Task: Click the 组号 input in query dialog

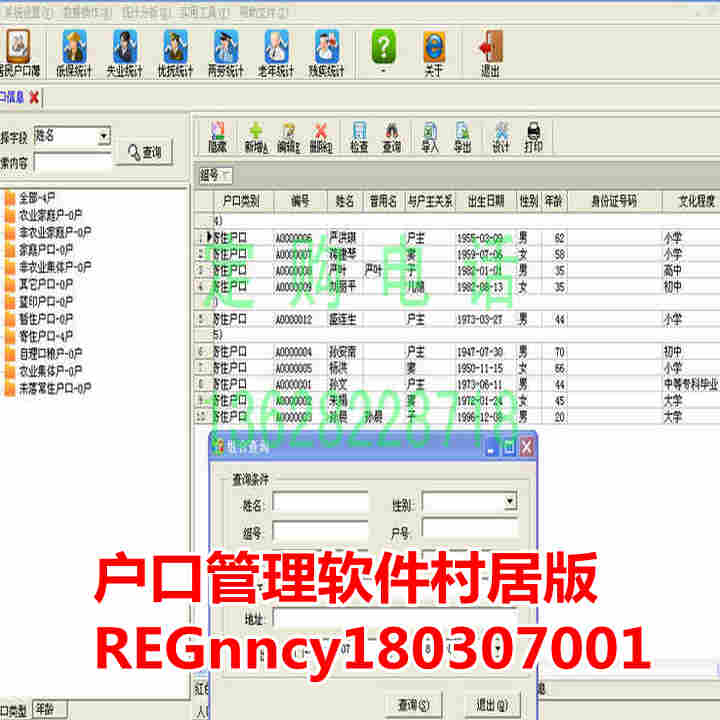Action: coord(321,532)
